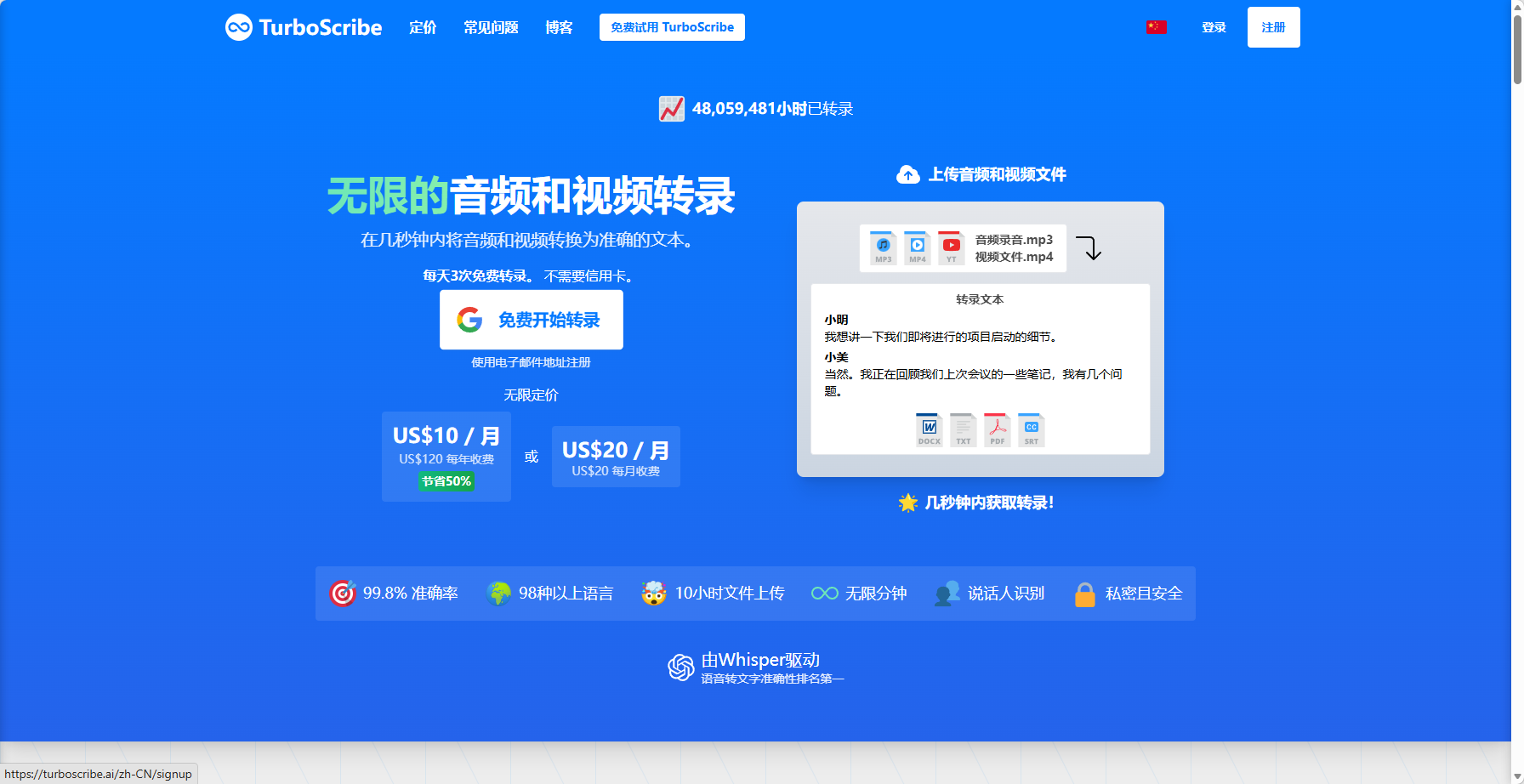Viewport: 1524px width, 784px height.
Task: Click the 节省50% green badge
Action: point(446,481)
